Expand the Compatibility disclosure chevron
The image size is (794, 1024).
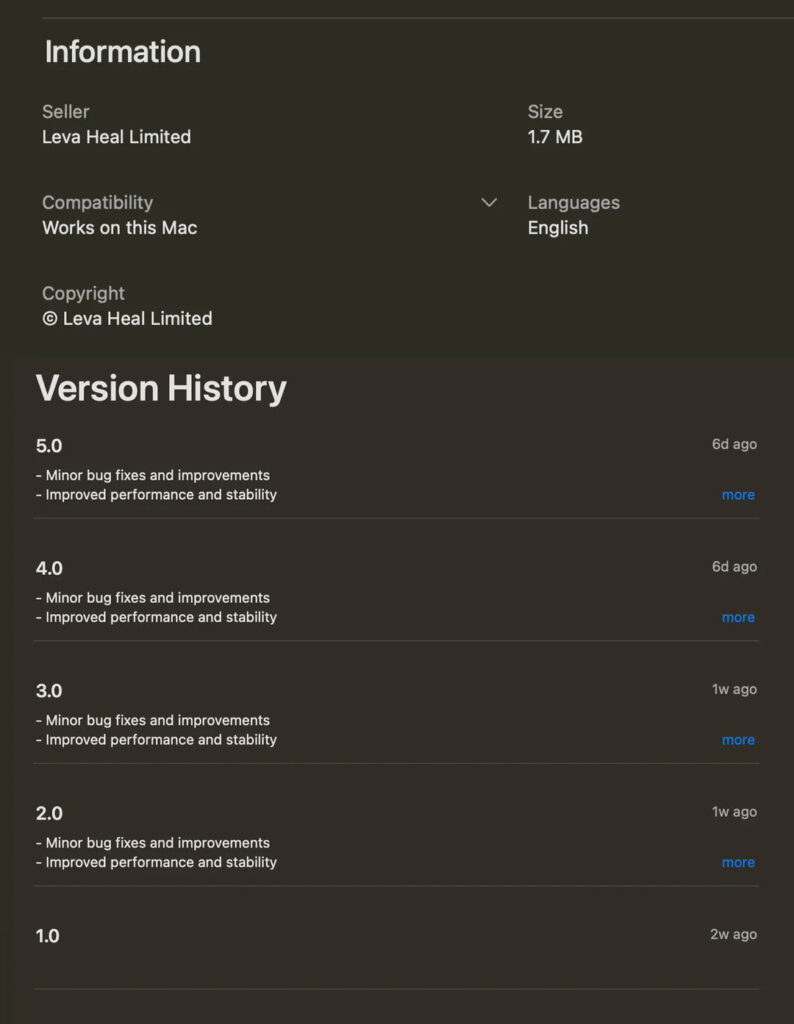pyautogui.click(x=489, y=202)
